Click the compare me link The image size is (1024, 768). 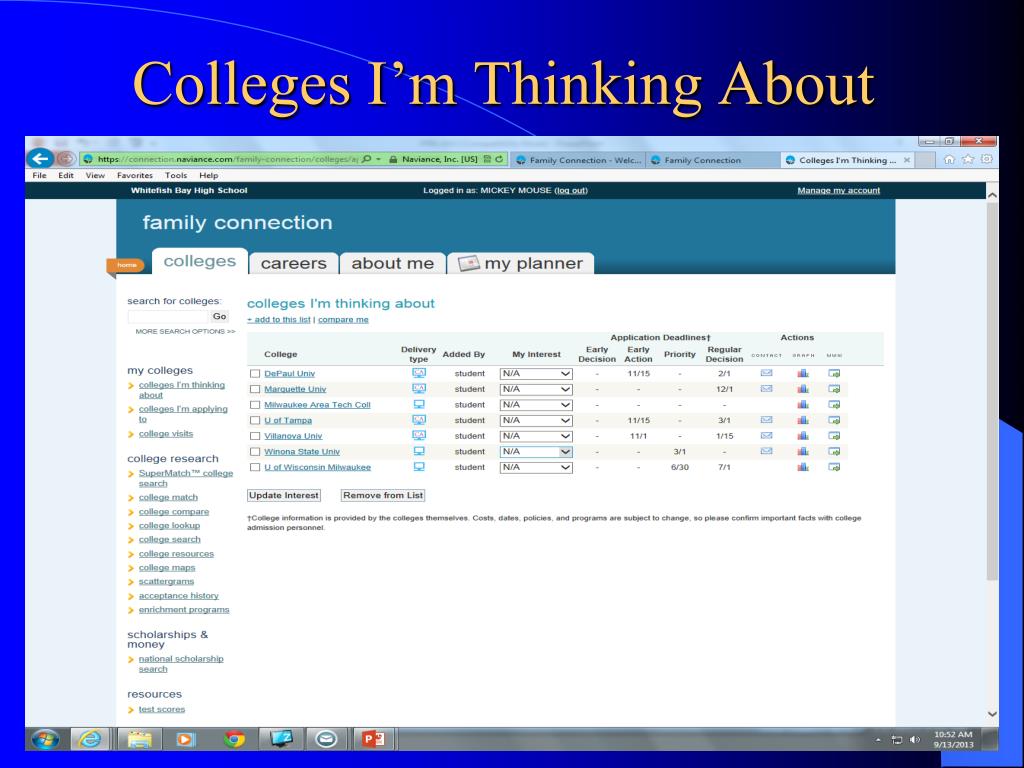click(x=343, y=319)
